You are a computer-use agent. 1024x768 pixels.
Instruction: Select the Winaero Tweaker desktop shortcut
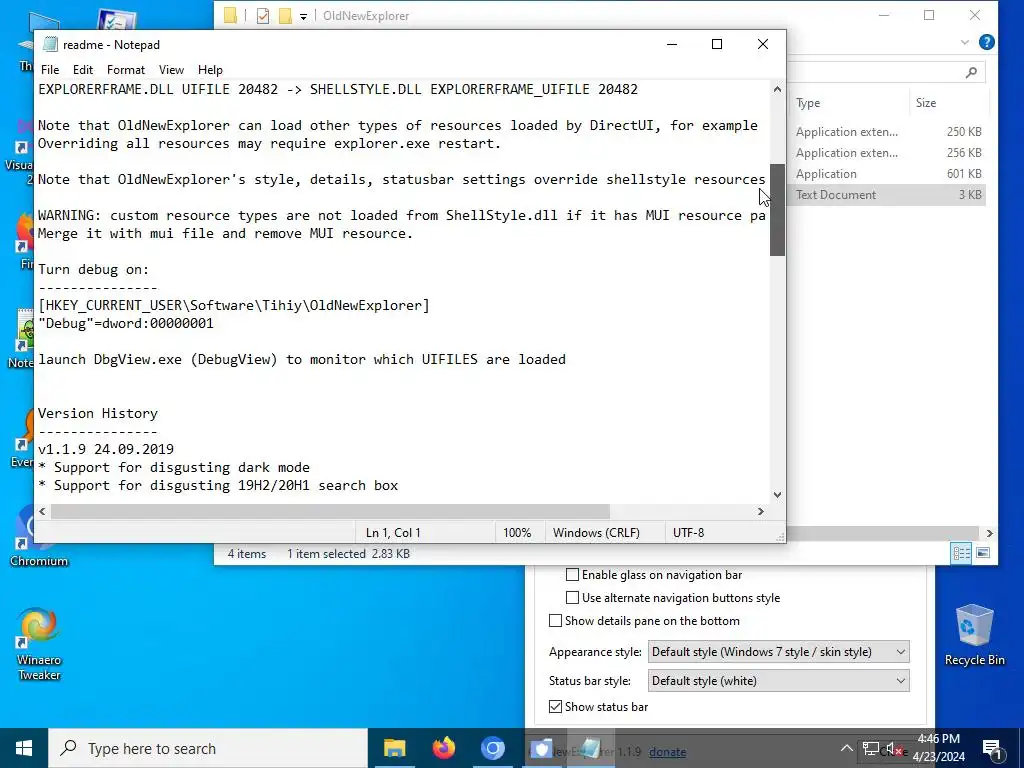39,644
